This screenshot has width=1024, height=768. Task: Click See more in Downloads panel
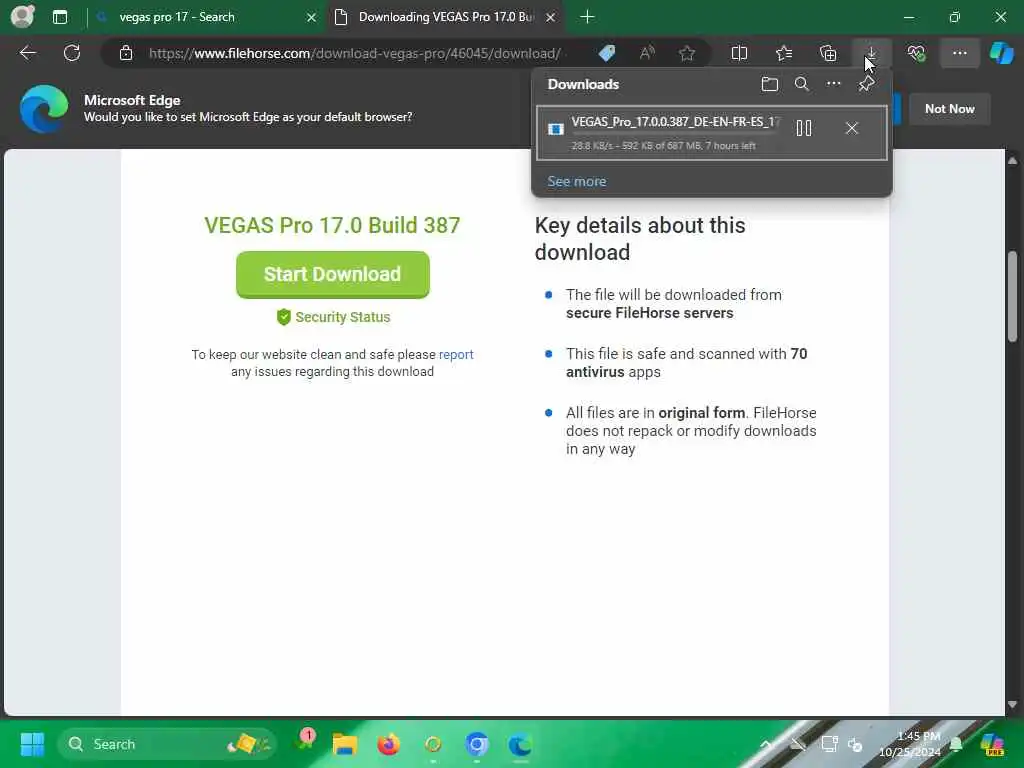point(577,182)
